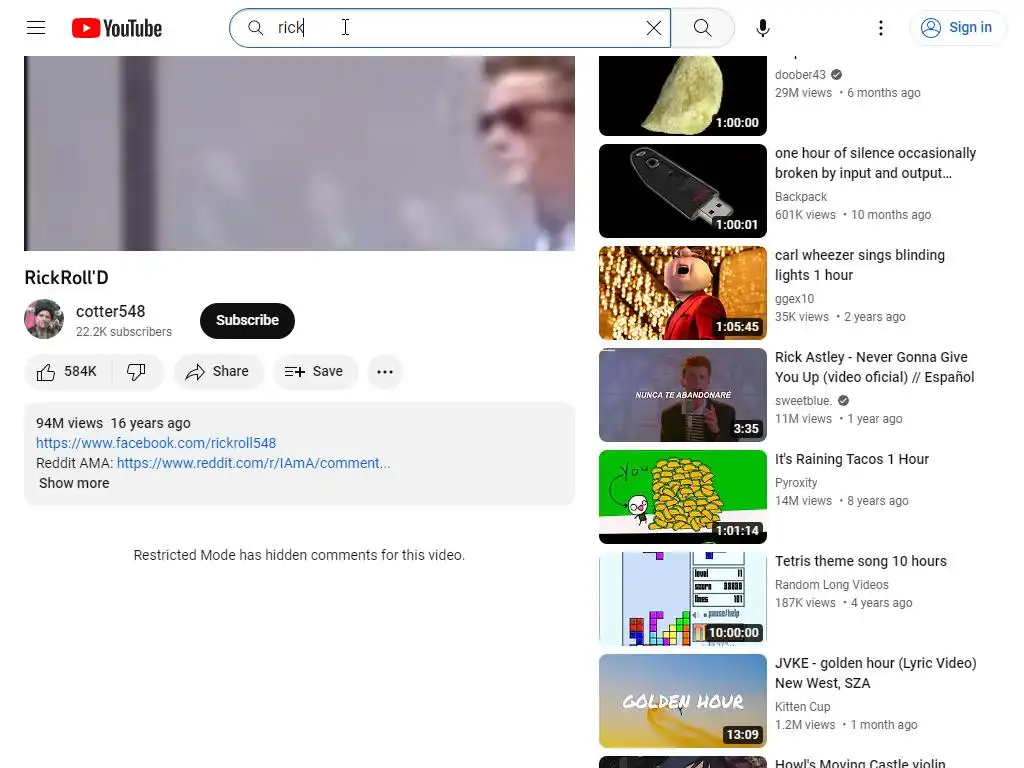The height and width of the screenshot is (768, 1024).
Task: Open the doober43 channel name
Action: [800, 74]
